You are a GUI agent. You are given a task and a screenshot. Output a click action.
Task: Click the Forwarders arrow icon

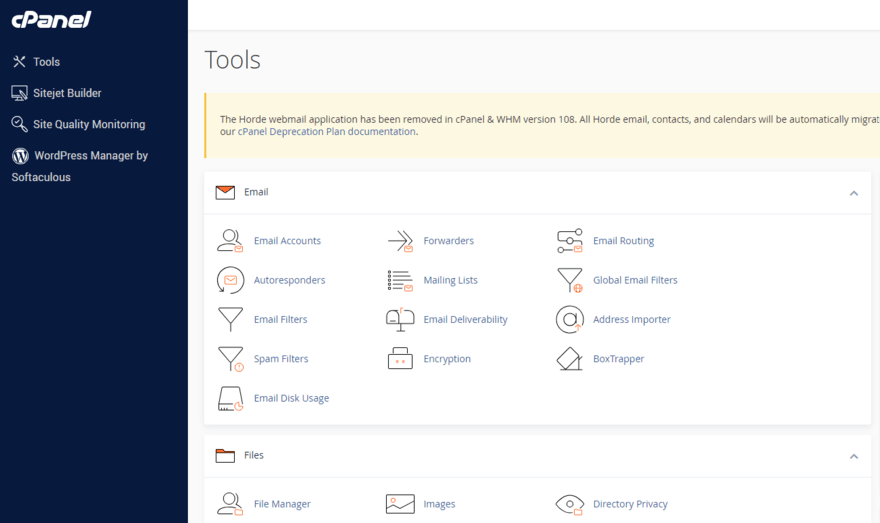point(400,241)
